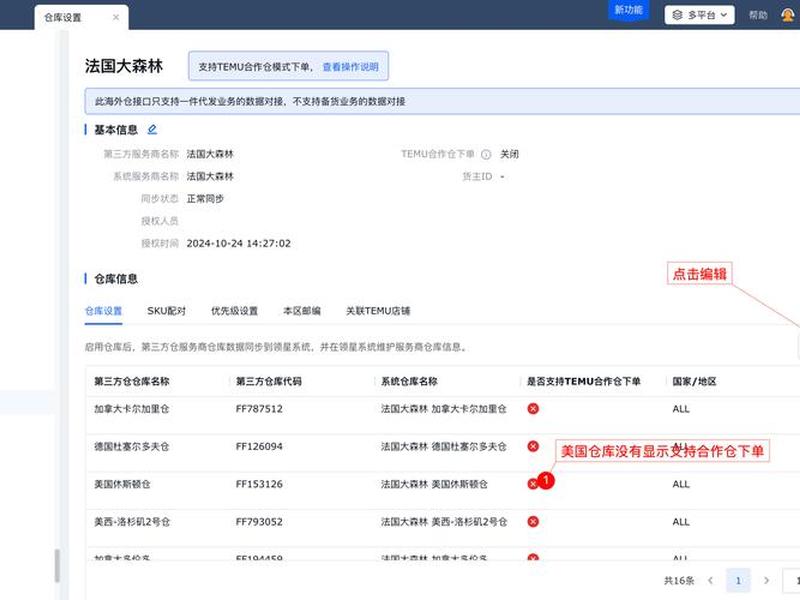The height and width of the screenshot is (600, 800).
Task: Edit basic info via the pencil icon
Action: [x=152, y=130]
